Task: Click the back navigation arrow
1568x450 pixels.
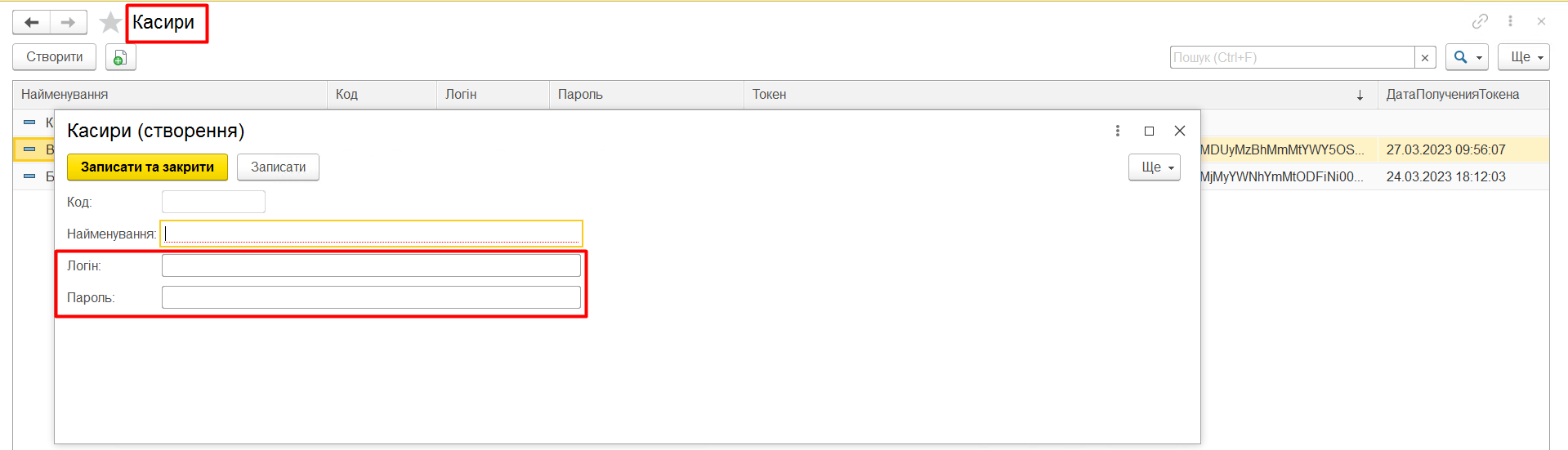Action: 32,22
